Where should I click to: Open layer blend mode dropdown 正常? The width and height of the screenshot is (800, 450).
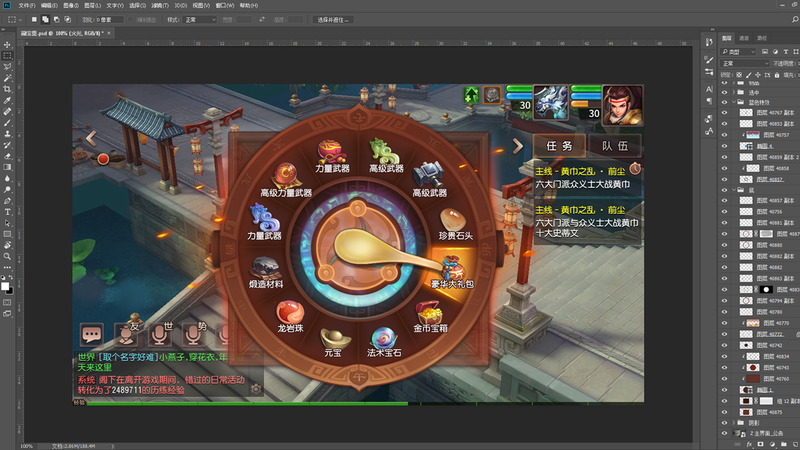pos(744,63)
